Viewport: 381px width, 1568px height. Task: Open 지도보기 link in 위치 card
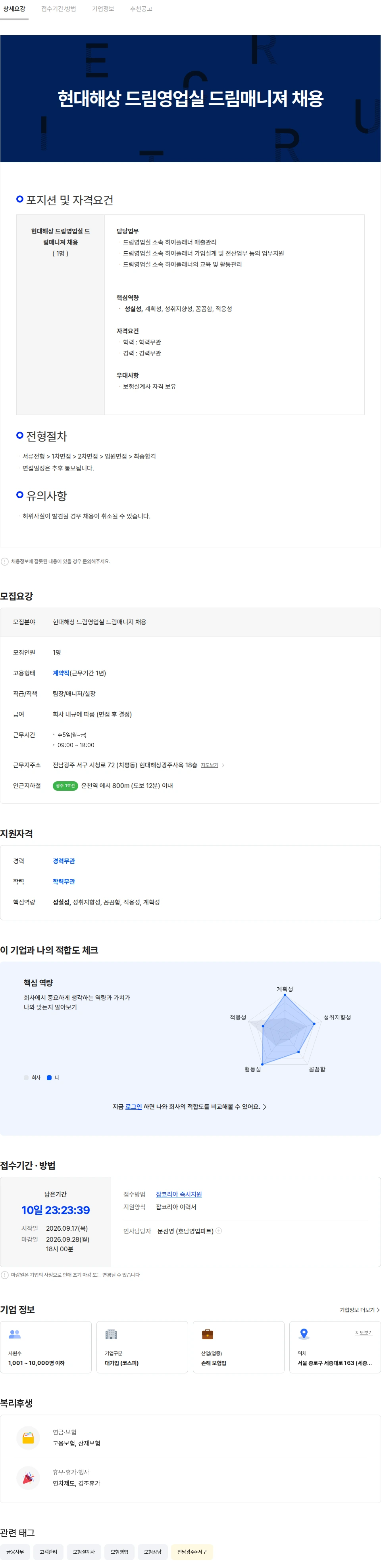364,1333
